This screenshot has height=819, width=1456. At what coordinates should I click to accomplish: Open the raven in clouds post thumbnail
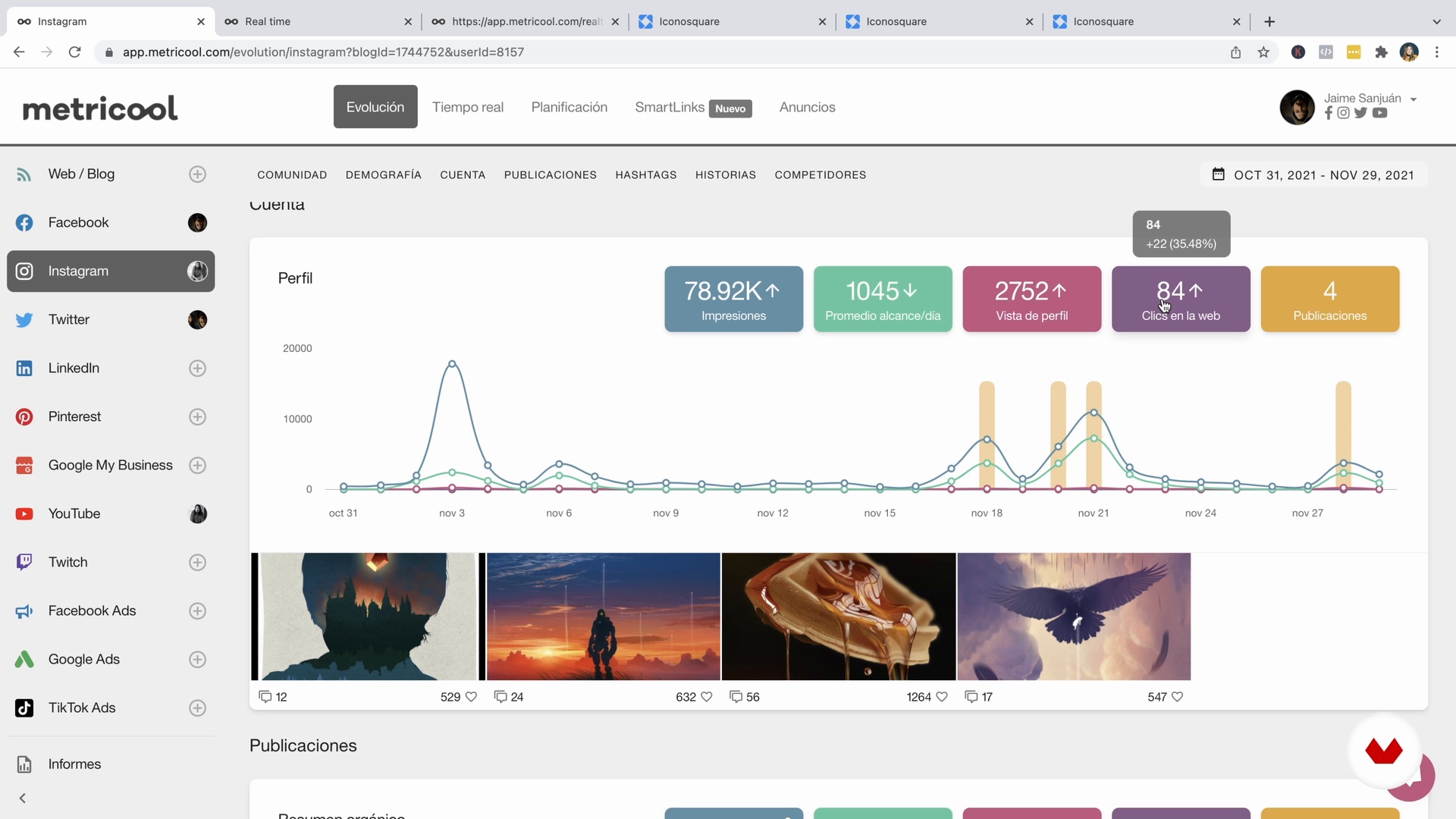point(1074,617)
